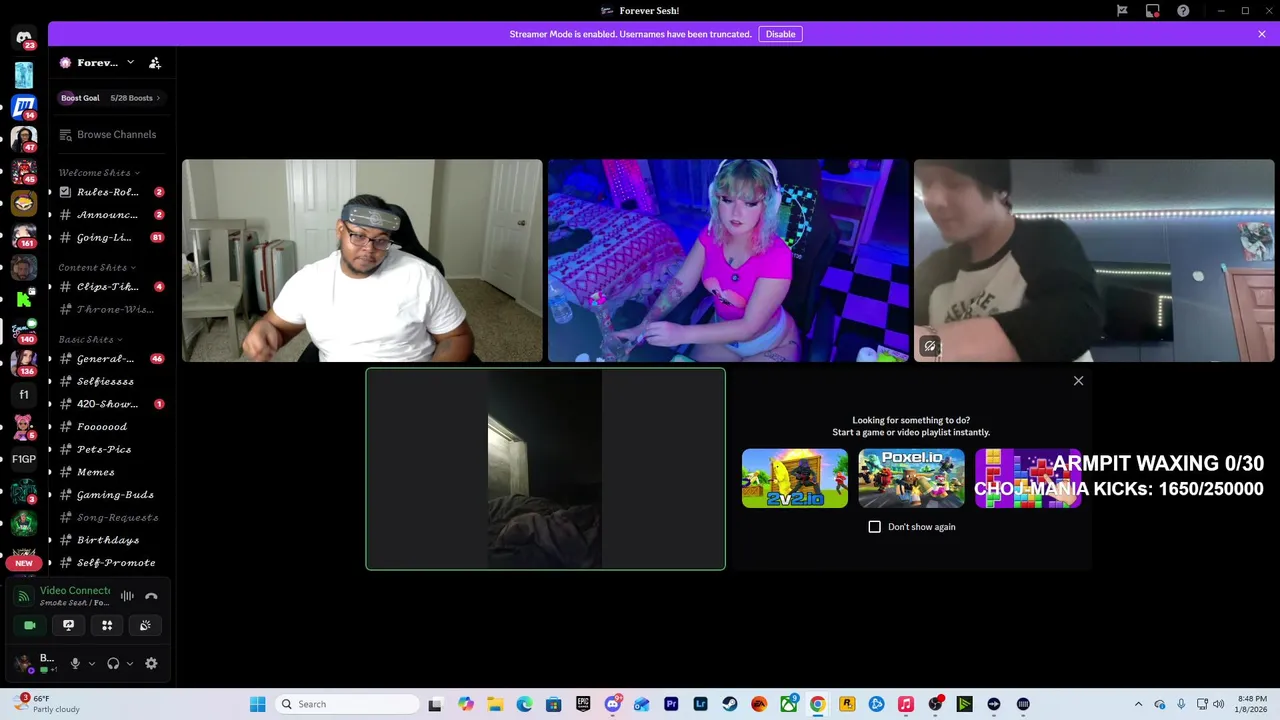Open the F1GP server icon
This screenshot has height=720, width=1280.
tap(24, 459)
